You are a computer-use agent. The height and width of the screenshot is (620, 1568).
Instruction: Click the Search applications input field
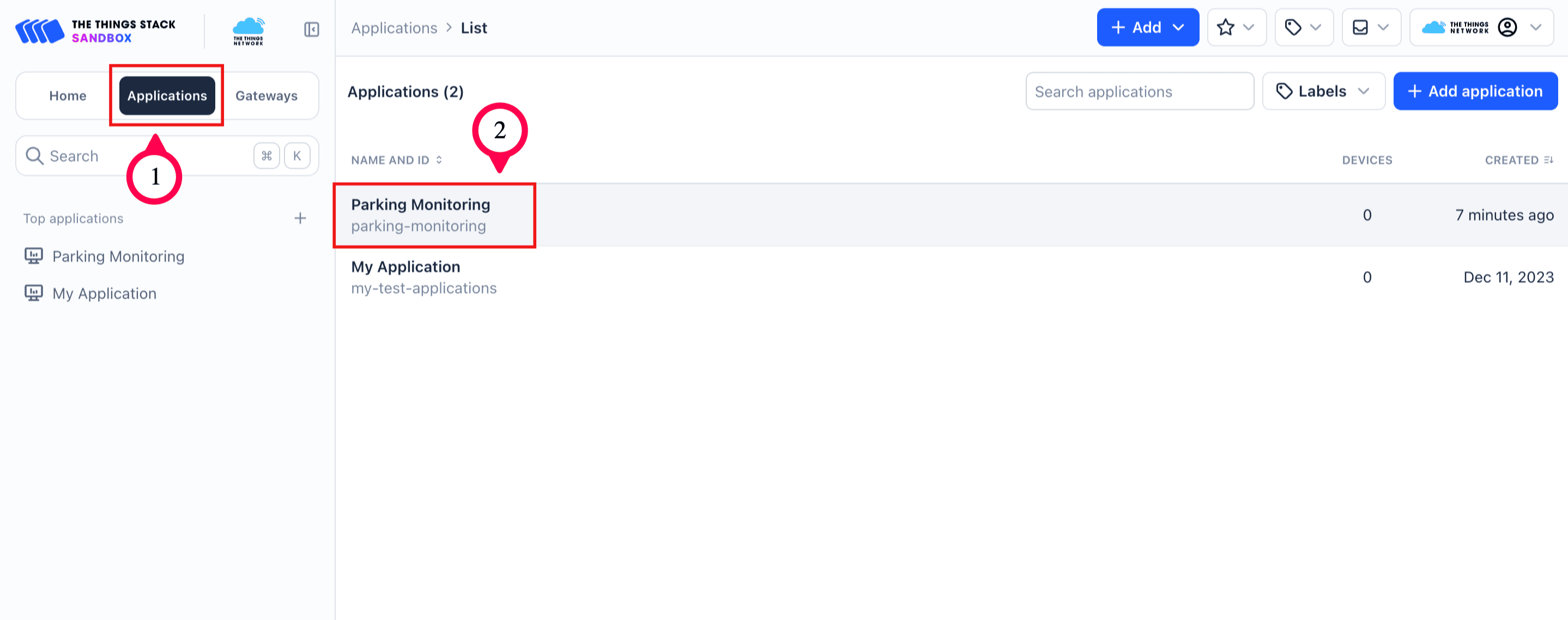point(1139,91)
